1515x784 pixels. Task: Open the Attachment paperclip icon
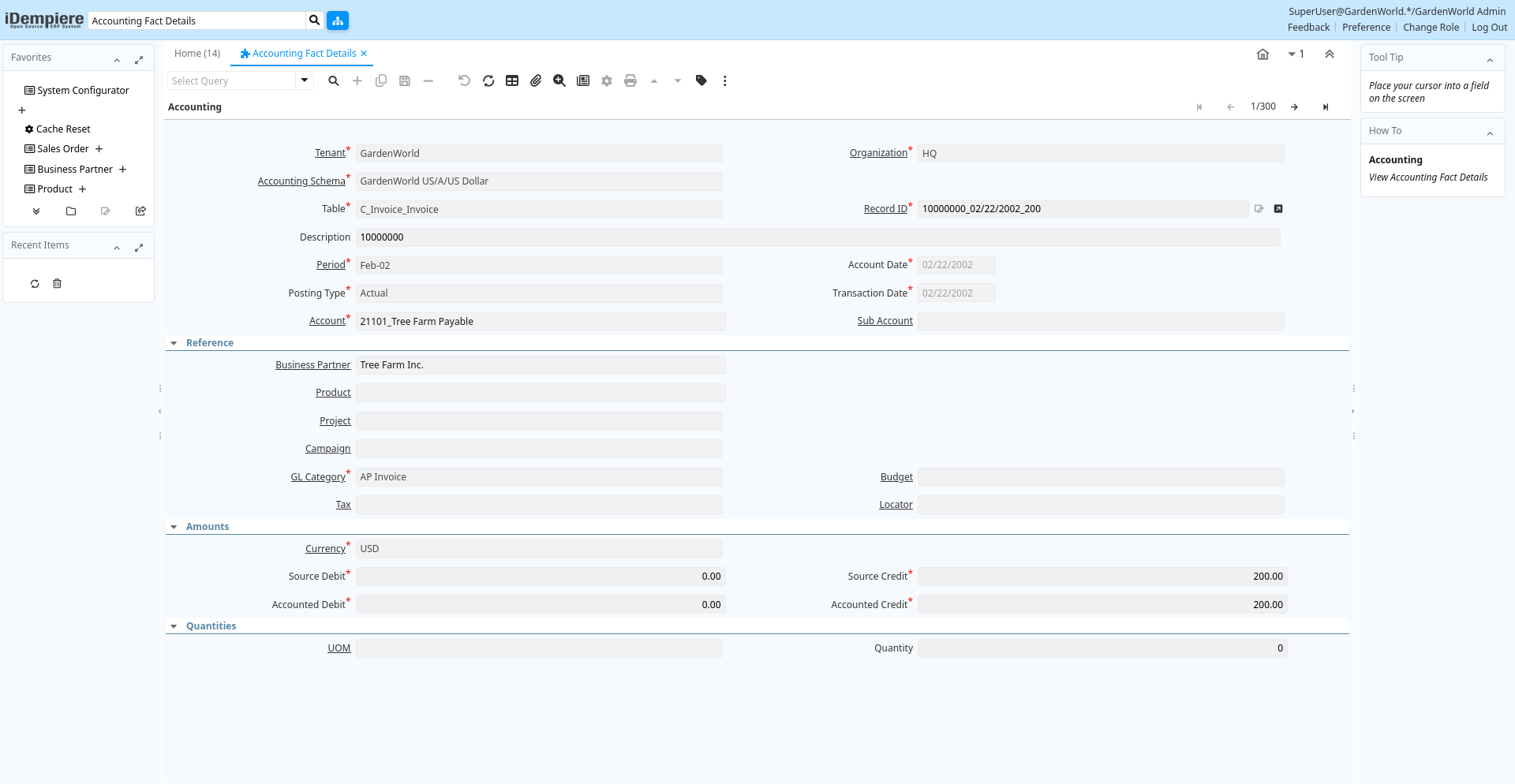(x=536, y=80)
